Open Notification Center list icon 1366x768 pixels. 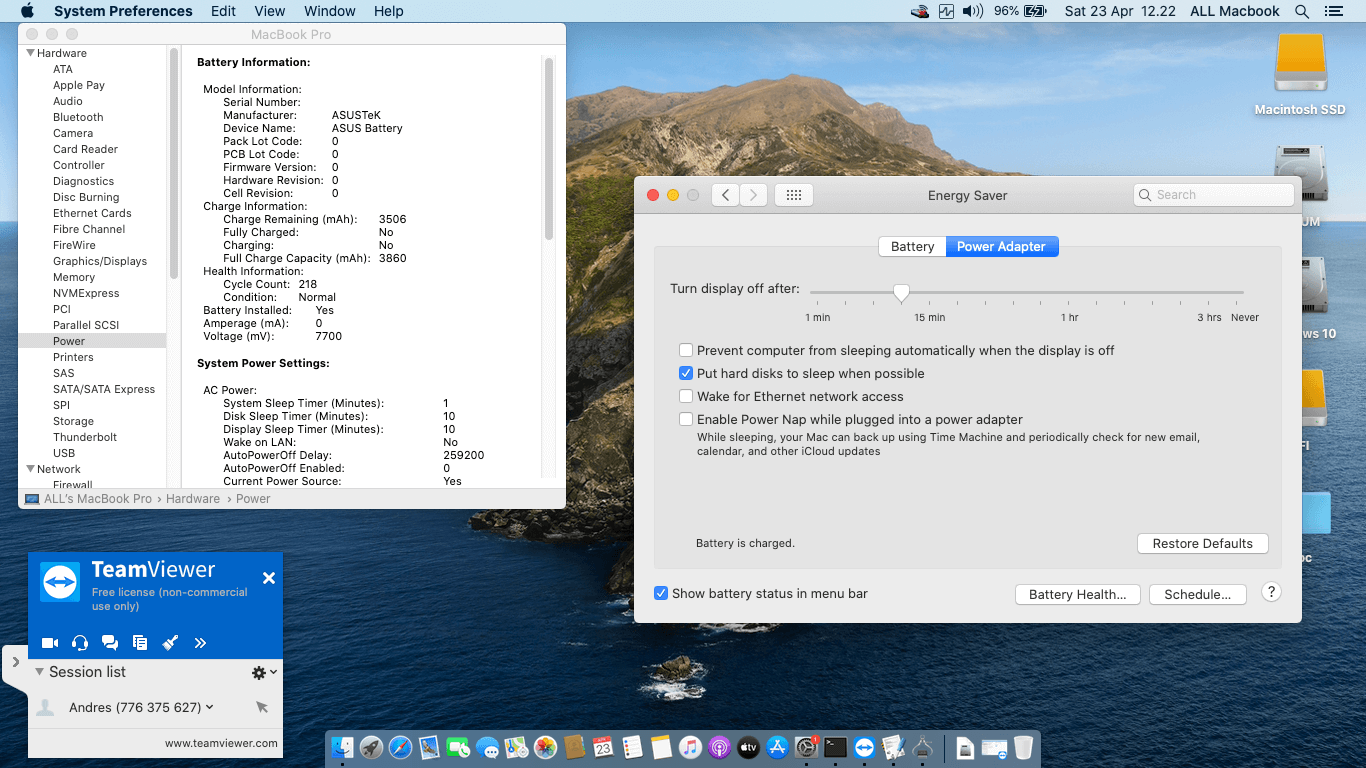click(x=1333, y=11)
